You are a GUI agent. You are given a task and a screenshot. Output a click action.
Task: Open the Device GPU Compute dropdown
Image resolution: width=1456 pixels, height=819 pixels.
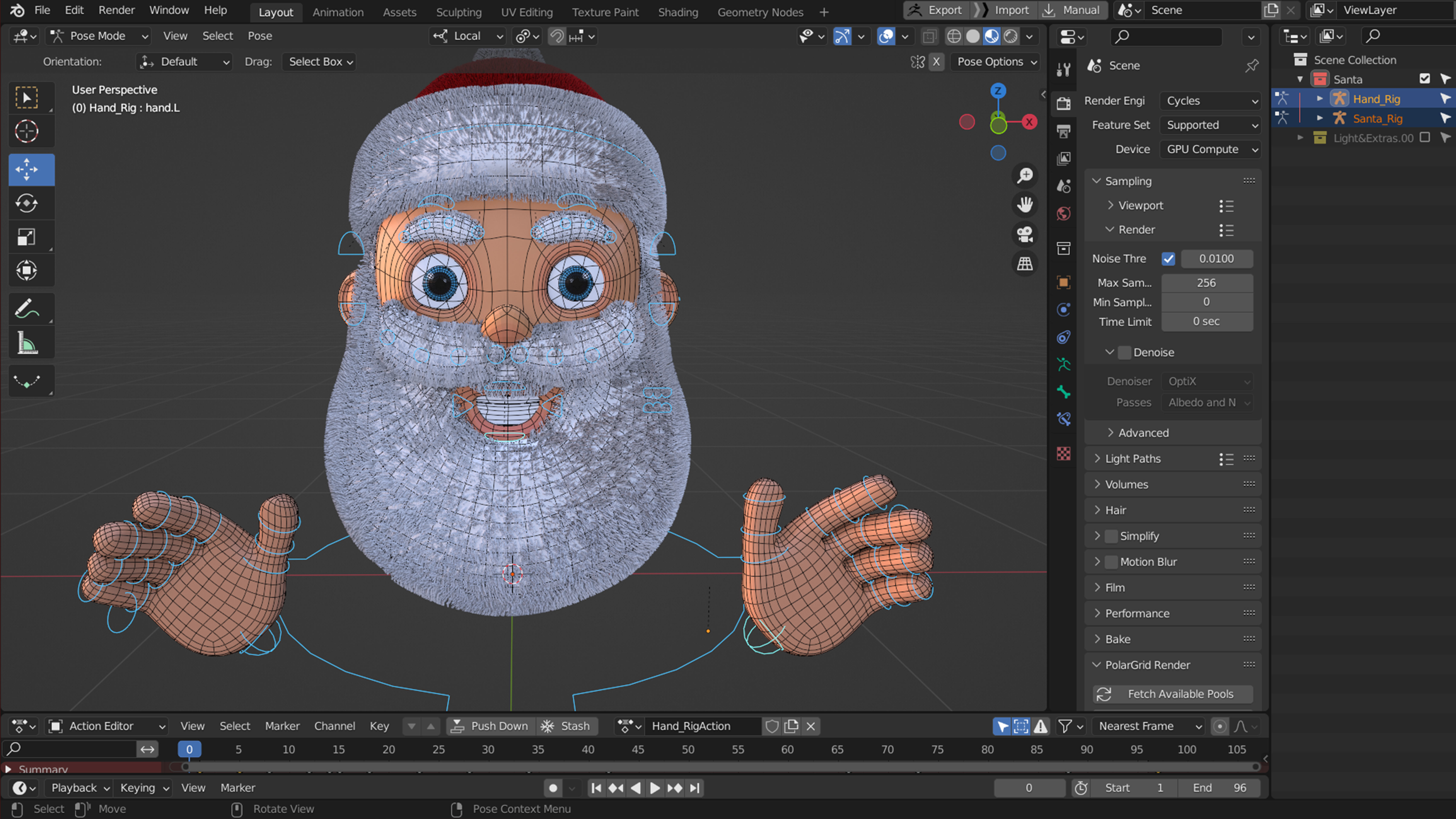tap(1210, 149)
